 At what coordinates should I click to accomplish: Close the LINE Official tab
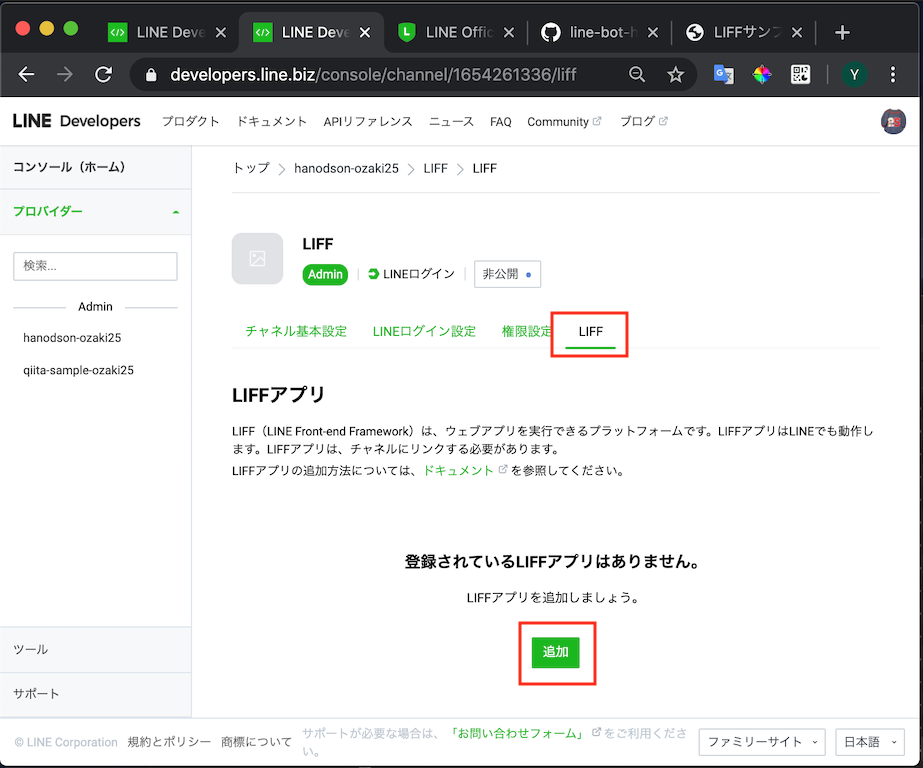(509, 33)
